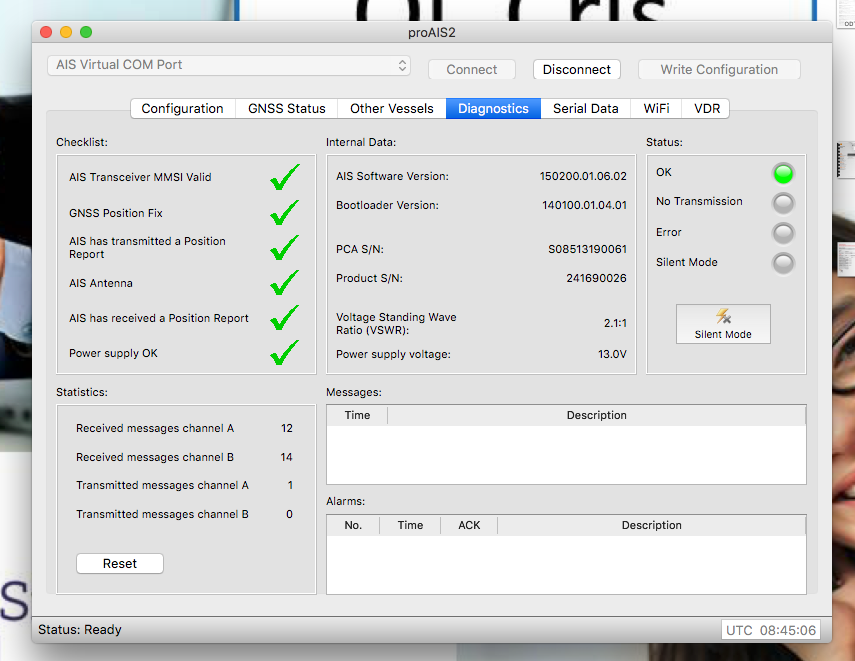The image size is (855, 661).
Task: Click Transmitted messages channel B count 0
Action: [290, 514]
